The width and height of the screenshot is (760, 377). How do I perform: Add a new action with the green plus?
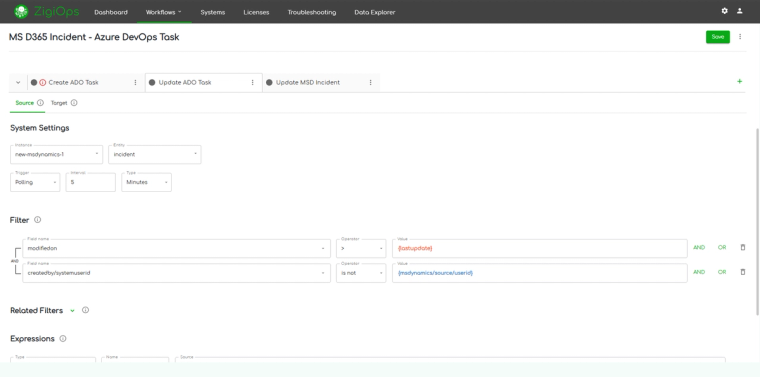[740, 81]
